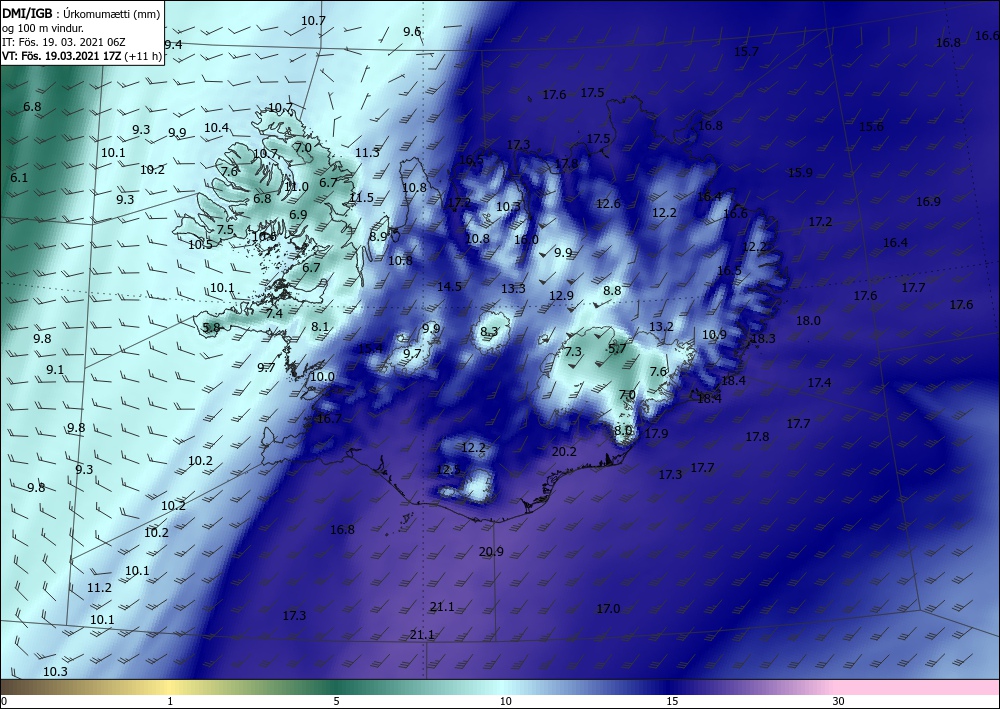
Task: Click the 12.6 value in north Iceland
Action: click(x=608, y=203)
